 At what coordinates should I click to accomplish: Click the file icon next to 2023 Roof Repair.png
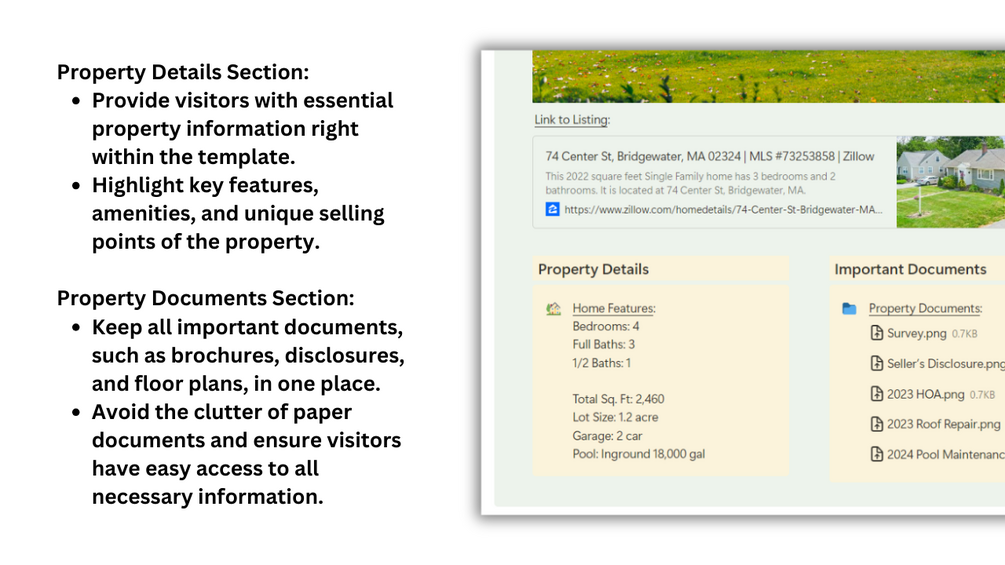coord(876,424)
